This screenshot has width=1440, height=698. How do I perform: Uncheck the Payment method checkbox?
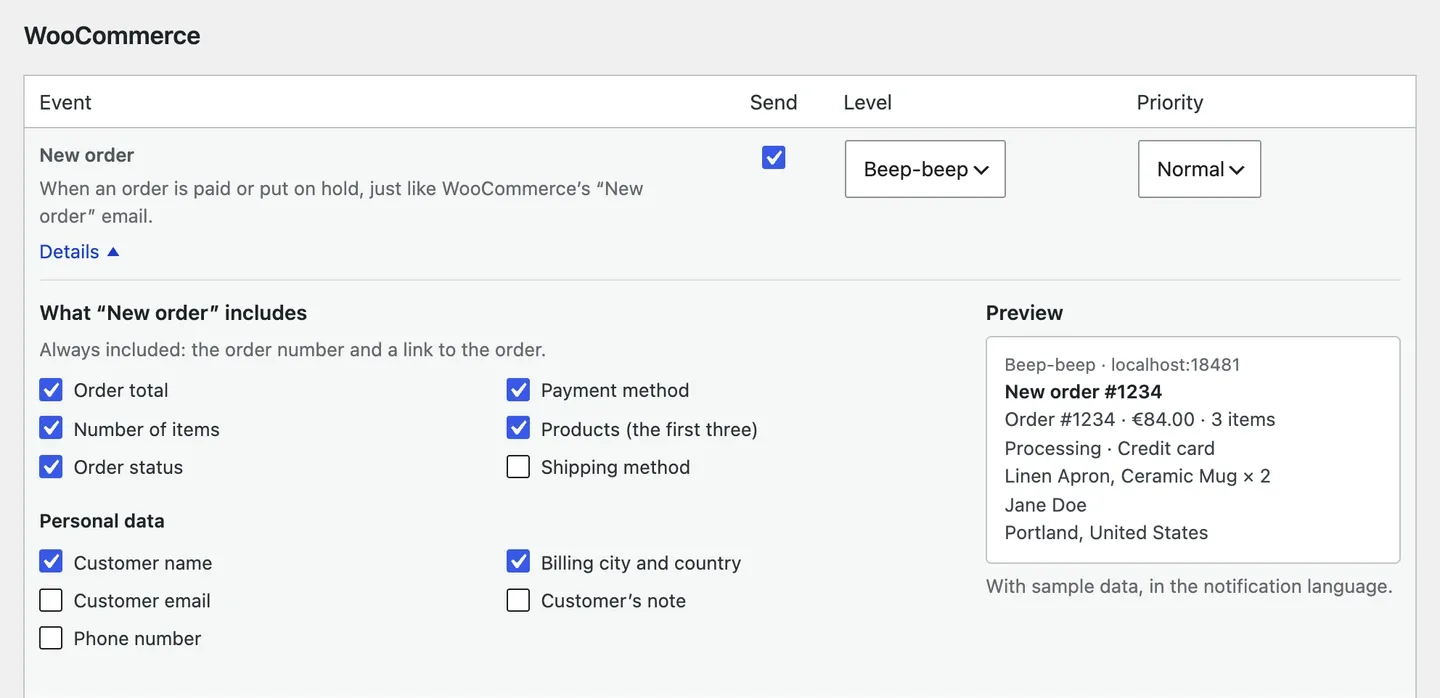click(518, 389)
